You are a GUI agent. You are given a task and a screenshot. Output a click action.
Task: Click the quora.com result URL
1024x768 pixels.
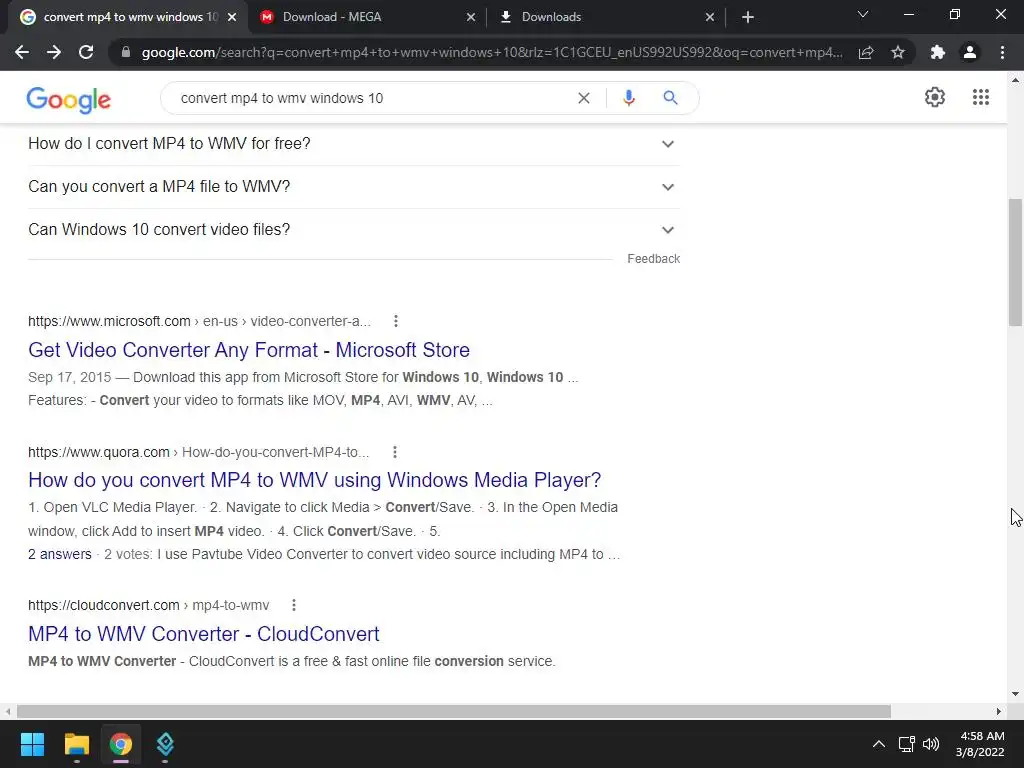pos(199,452)
